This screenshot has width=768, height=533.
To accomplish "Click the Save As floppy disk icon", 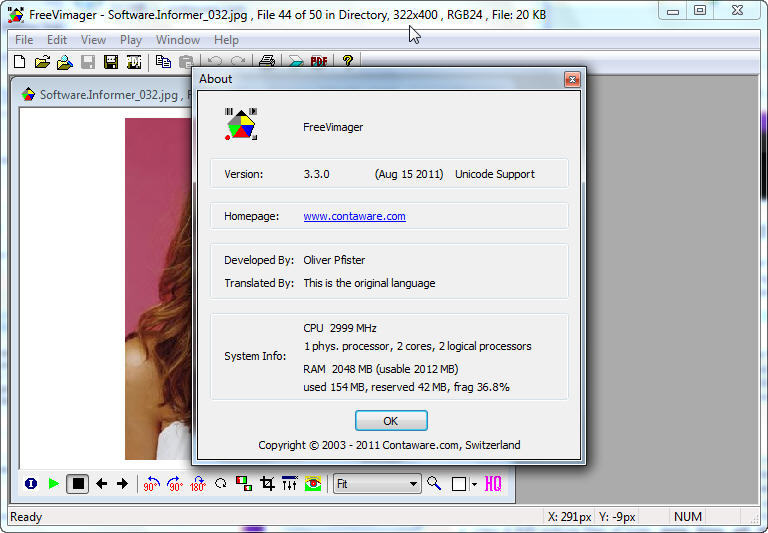I will click(x=111, y=62).
